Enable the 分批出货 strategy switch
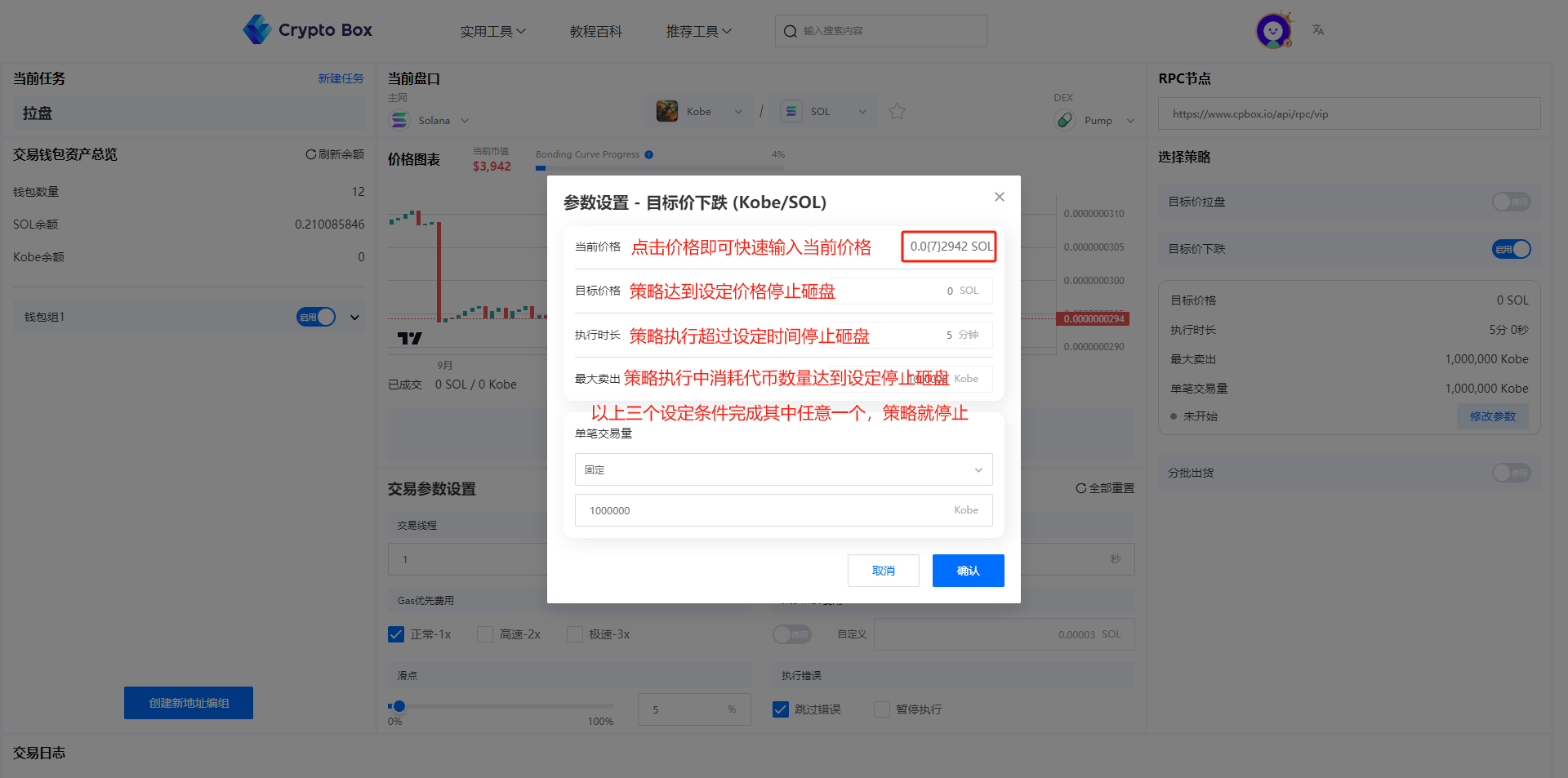 (x=1511, y=473)
